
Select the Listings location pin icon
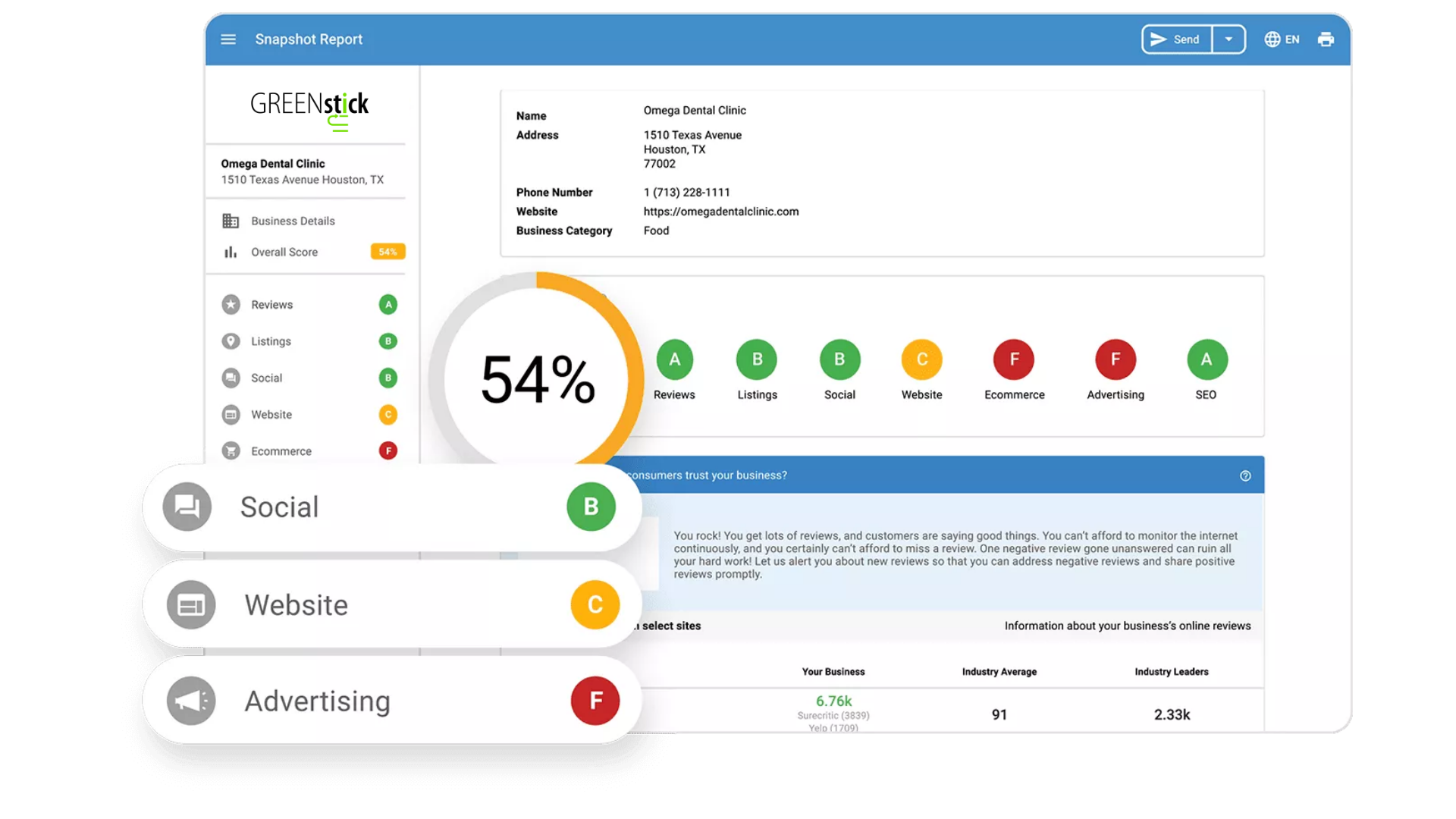tap(231, 340)
